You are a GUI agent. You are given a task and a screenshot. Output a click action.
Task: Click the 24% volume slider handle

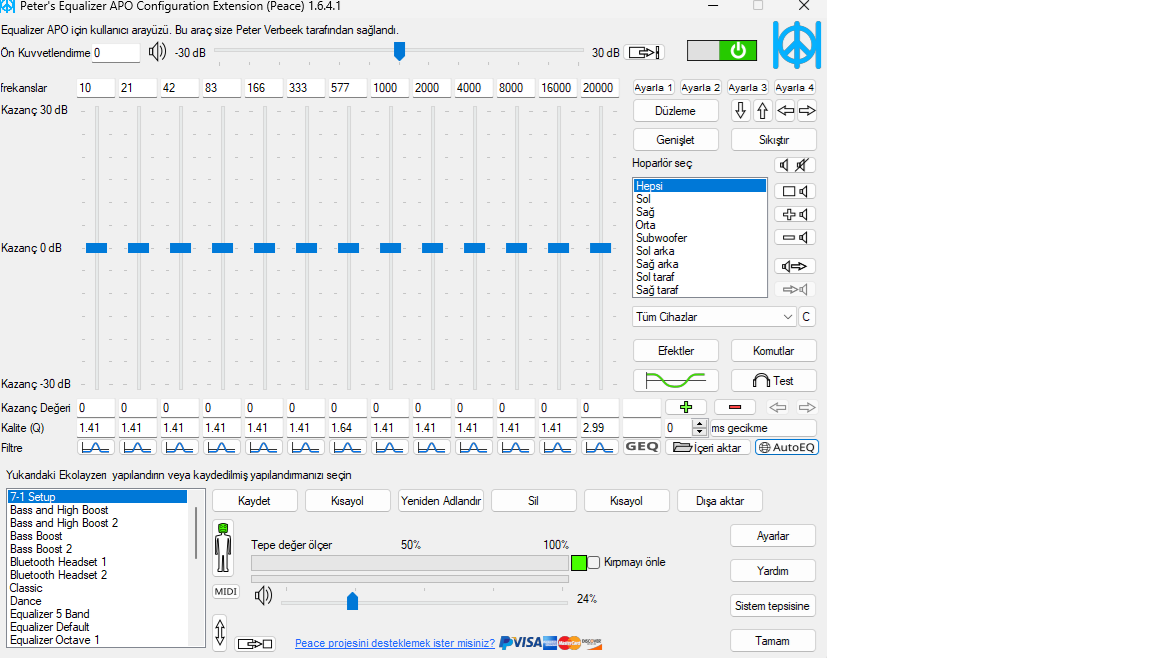352,601
